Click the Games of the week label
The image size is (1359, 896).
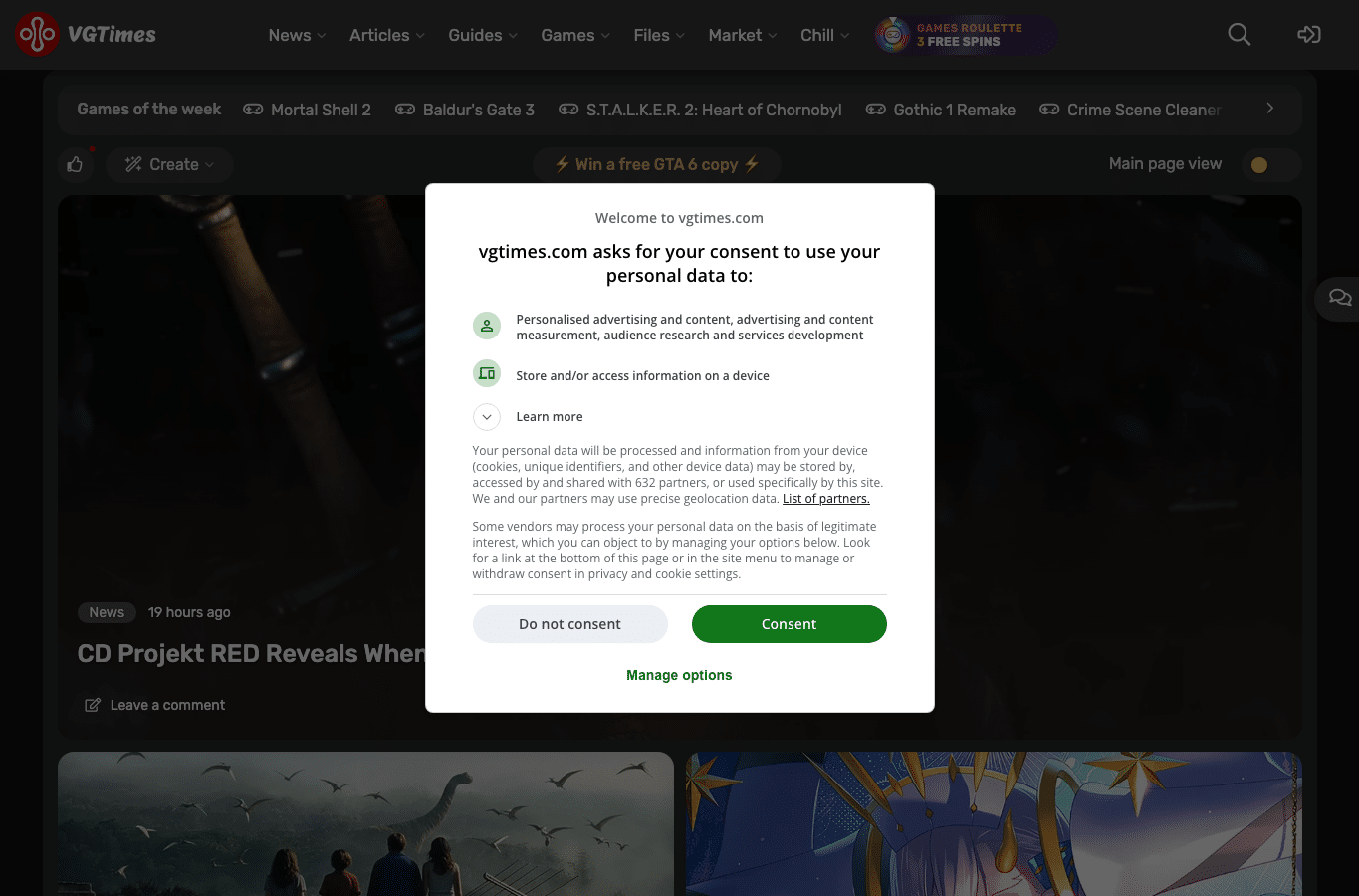[x=149, y=110]
